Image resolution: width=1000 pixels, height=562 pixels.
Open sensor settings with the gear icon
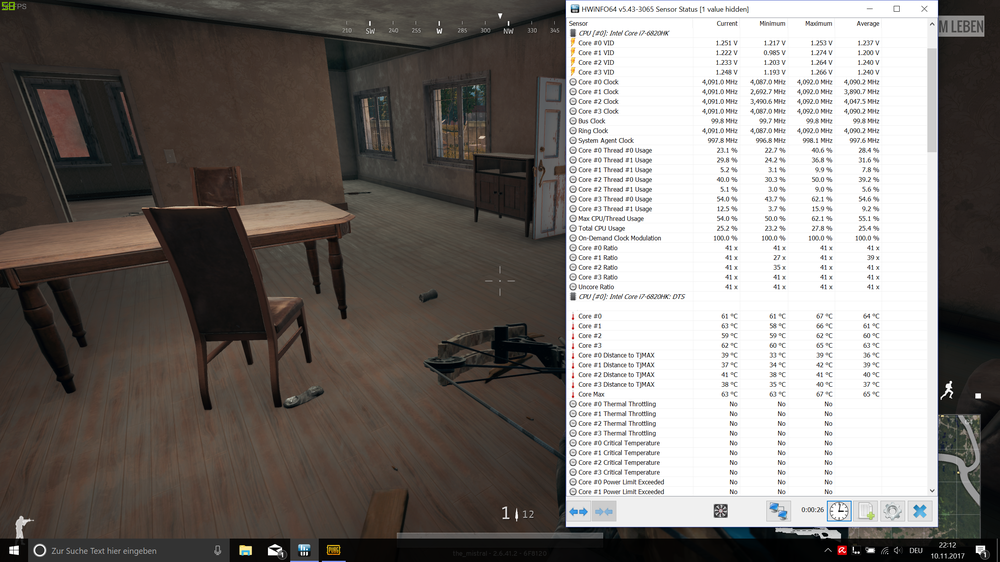click(x=892, y=511)
